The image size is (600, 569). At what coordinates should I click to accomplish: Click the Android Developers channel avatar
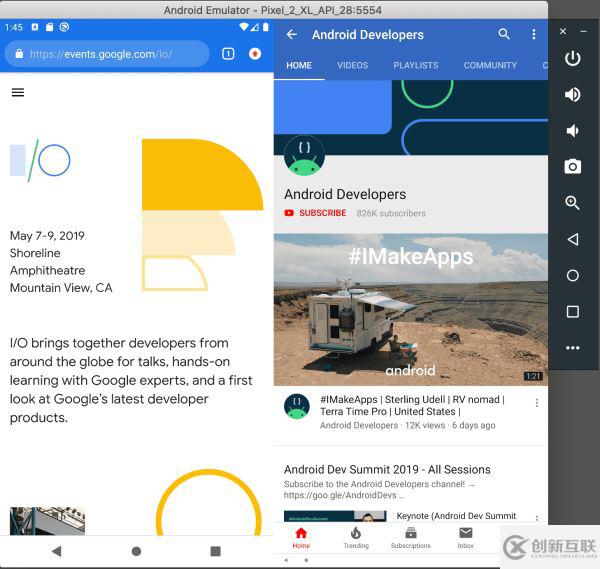coord(304,156)
